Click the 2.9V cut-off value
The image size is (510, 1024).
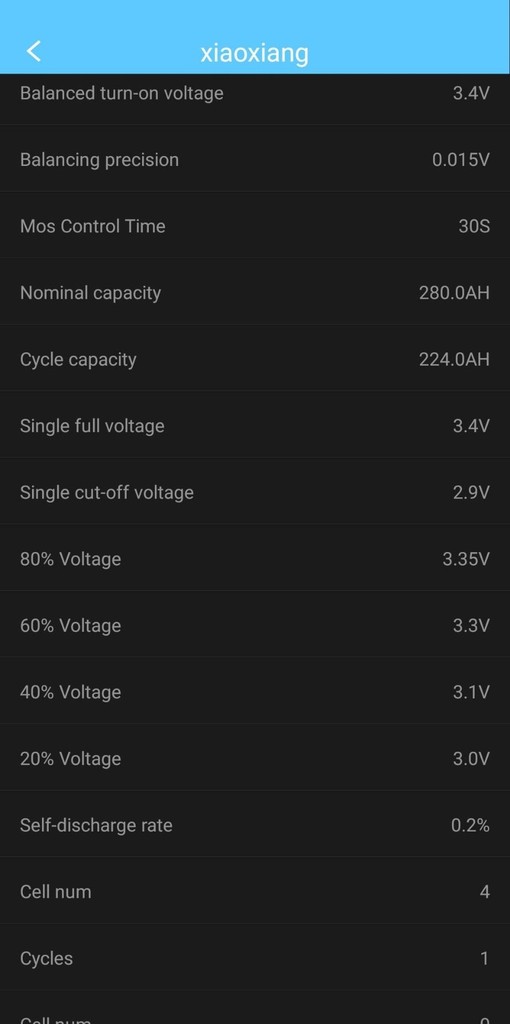tap(471, 492)
